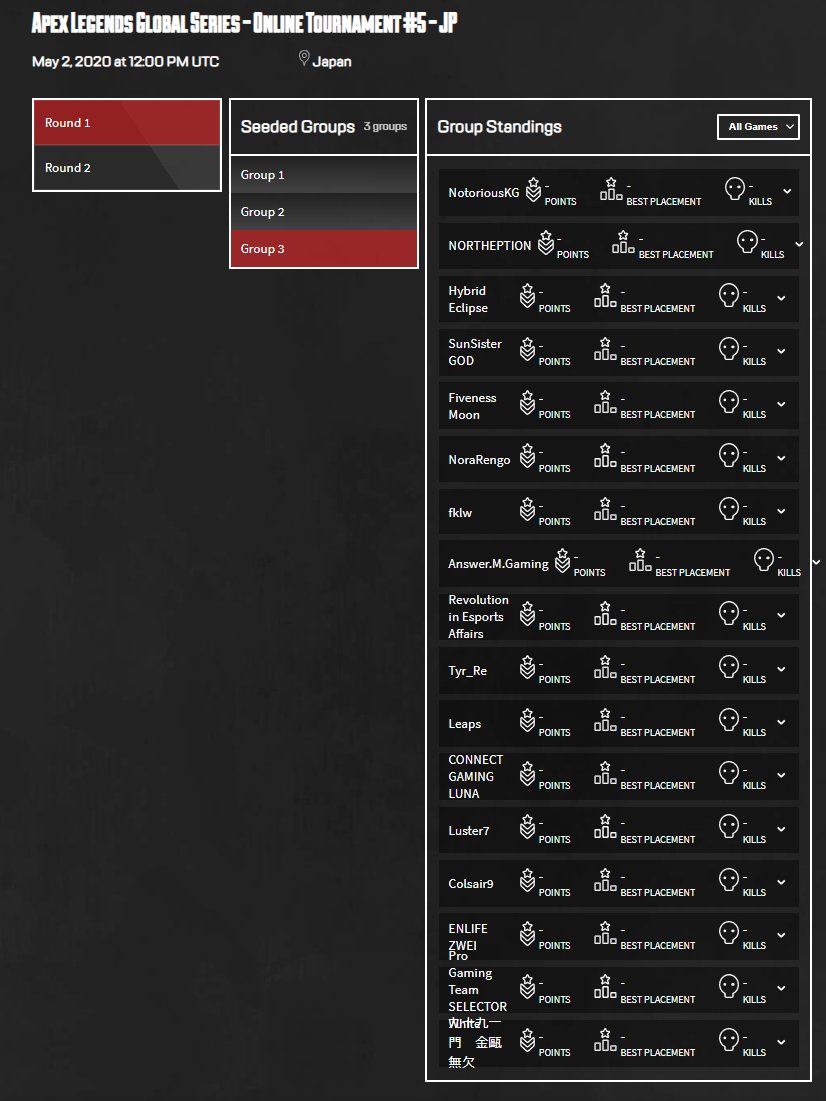Click the skull icon in Leaps row
This screenshot has width=826, height=1101.
pos(729,720)
